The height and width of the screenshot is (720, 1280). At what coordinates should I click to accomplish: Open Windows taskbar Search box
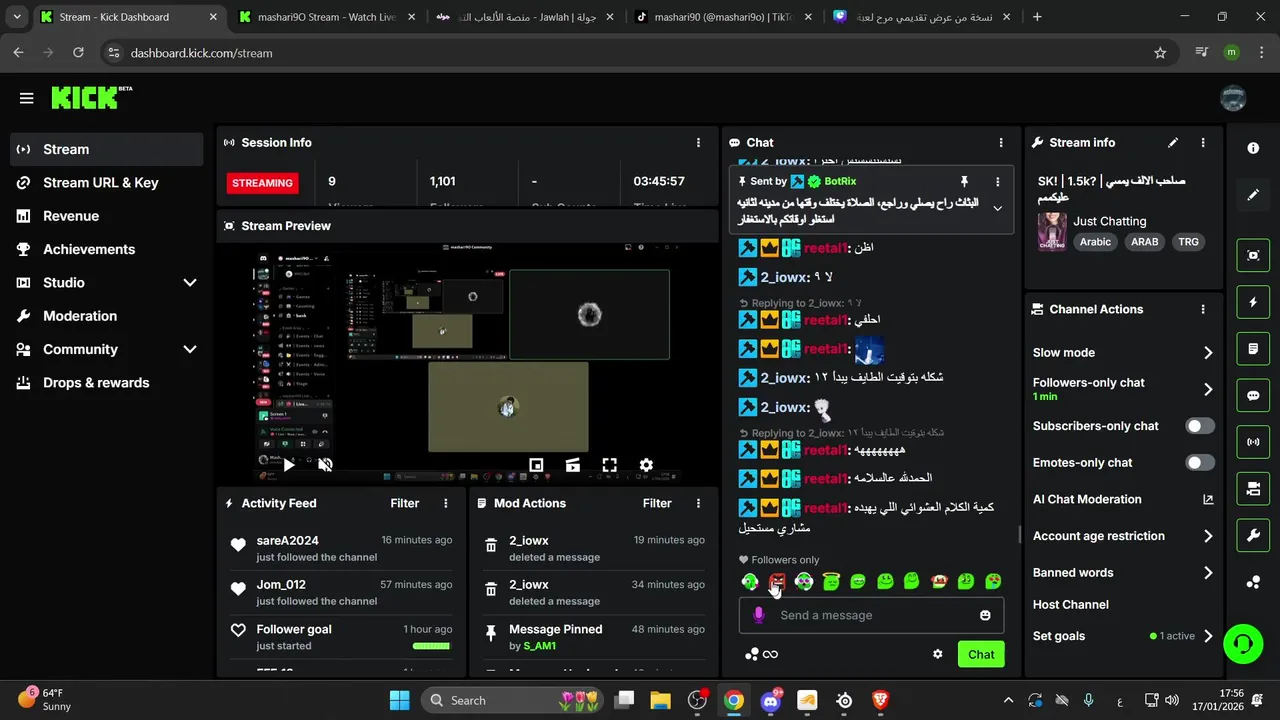click(514, 700)
